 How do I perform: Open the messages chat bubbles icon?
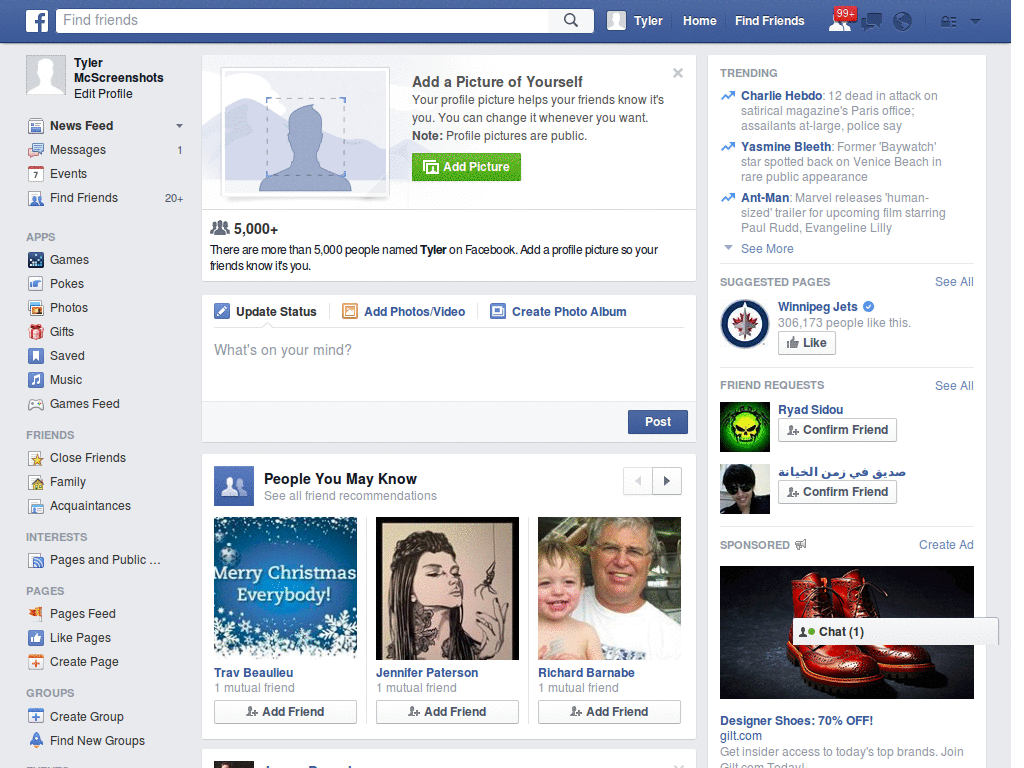coord(871,22)
